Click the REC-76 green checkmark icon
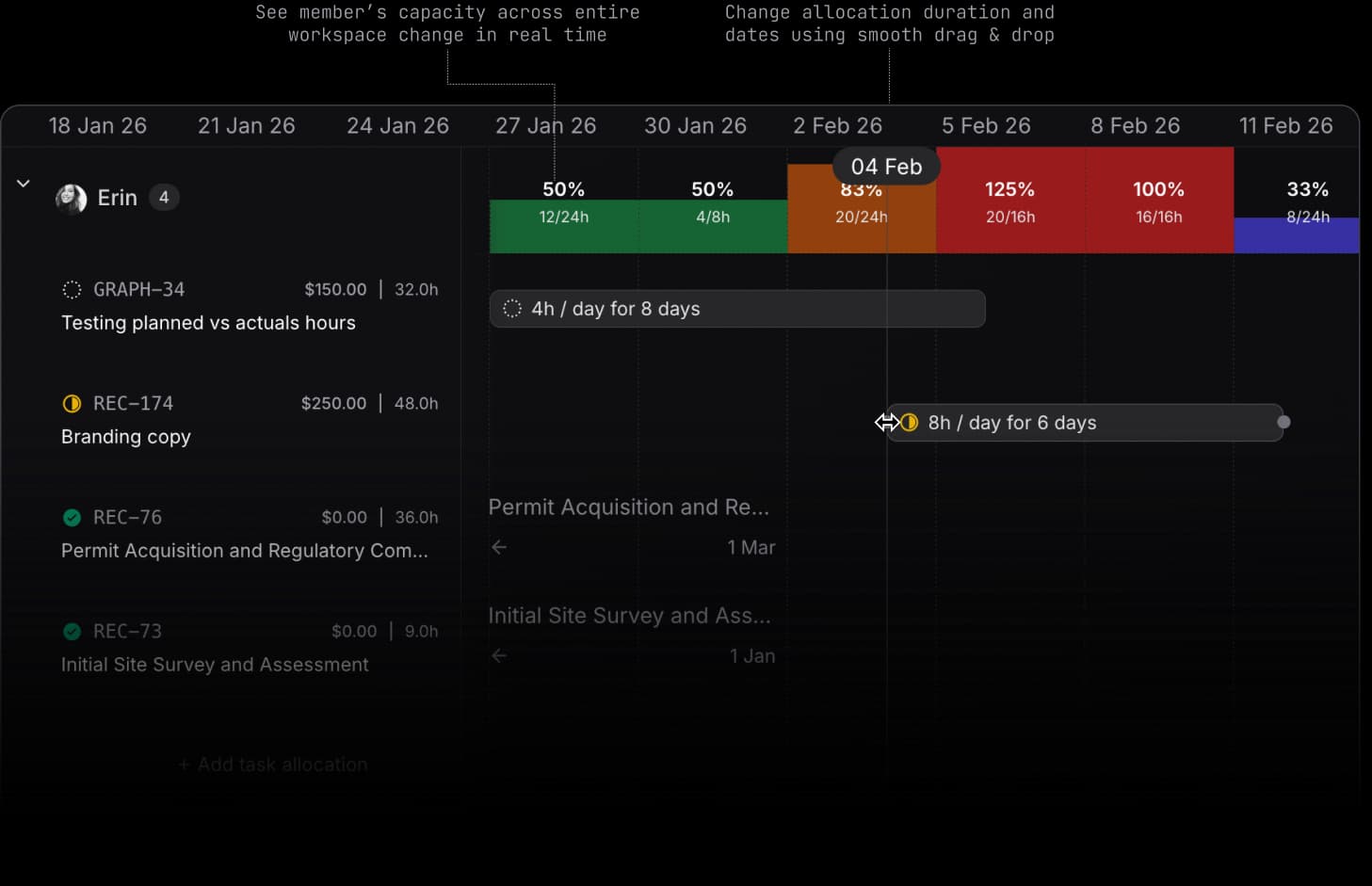Image resolution: width=1372 pixels, height=886 pixels. click(72, 518)
